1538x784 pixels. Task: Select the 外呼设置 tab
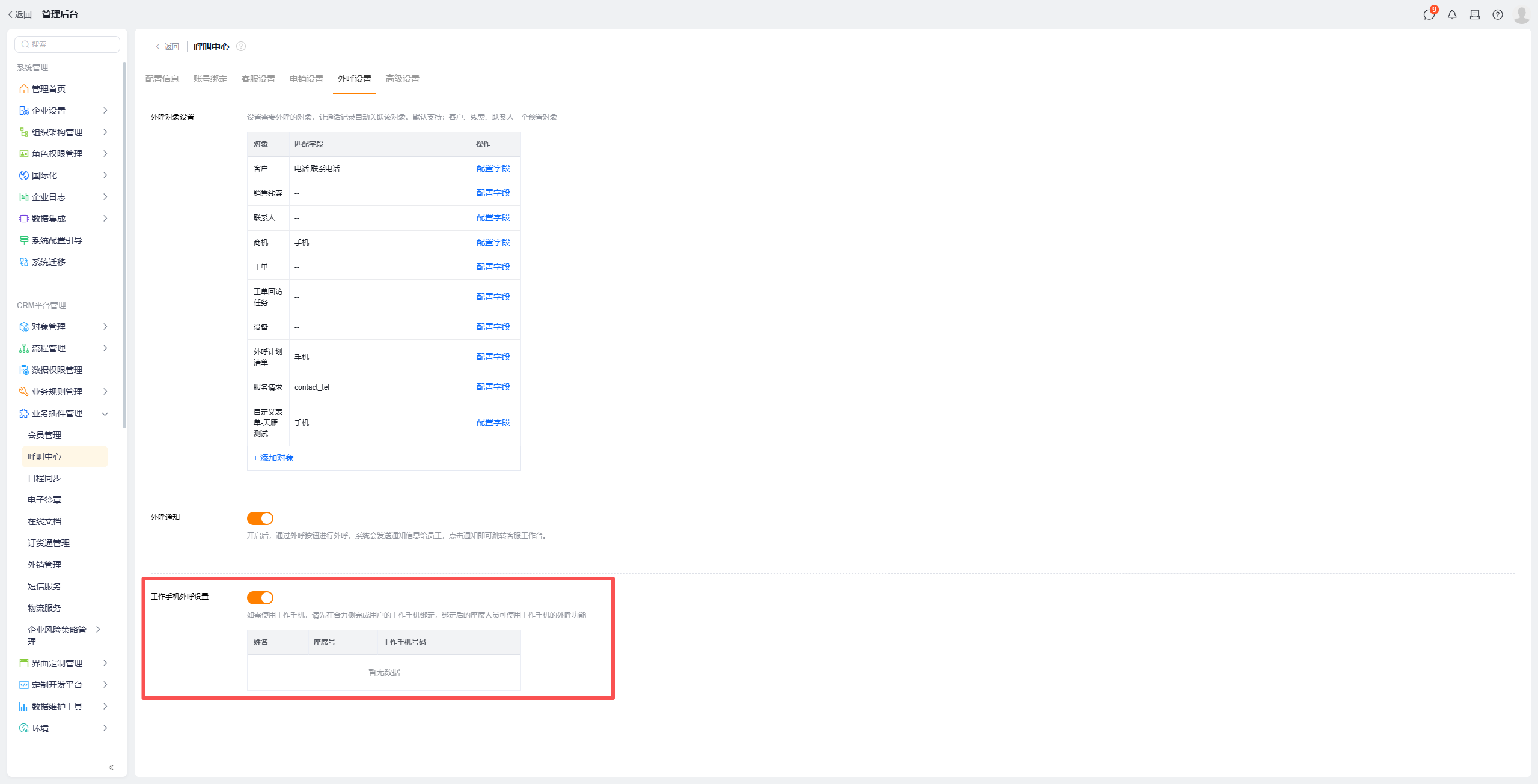point(355,79)
